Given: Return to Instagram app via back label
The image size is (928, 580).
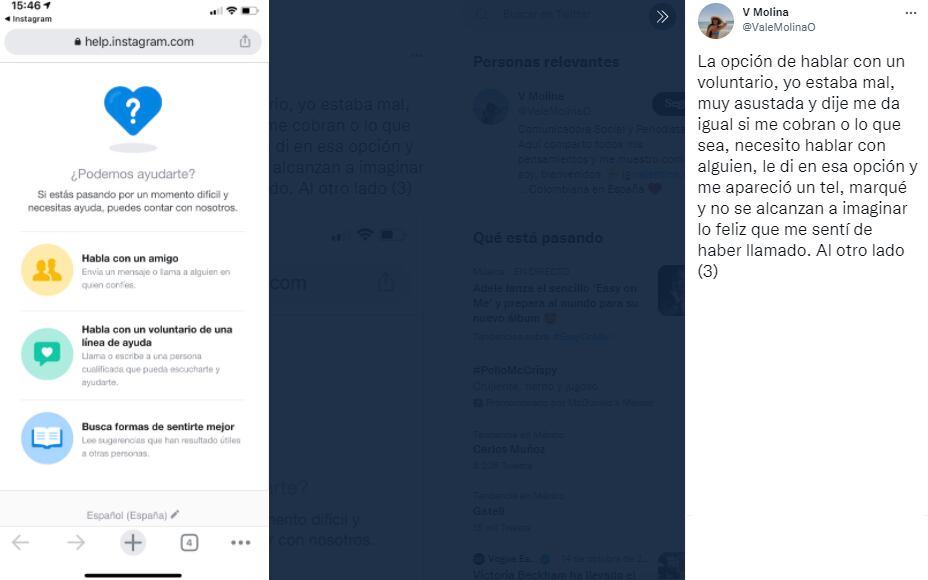Looking at the screenshot, I should point(28,19).
